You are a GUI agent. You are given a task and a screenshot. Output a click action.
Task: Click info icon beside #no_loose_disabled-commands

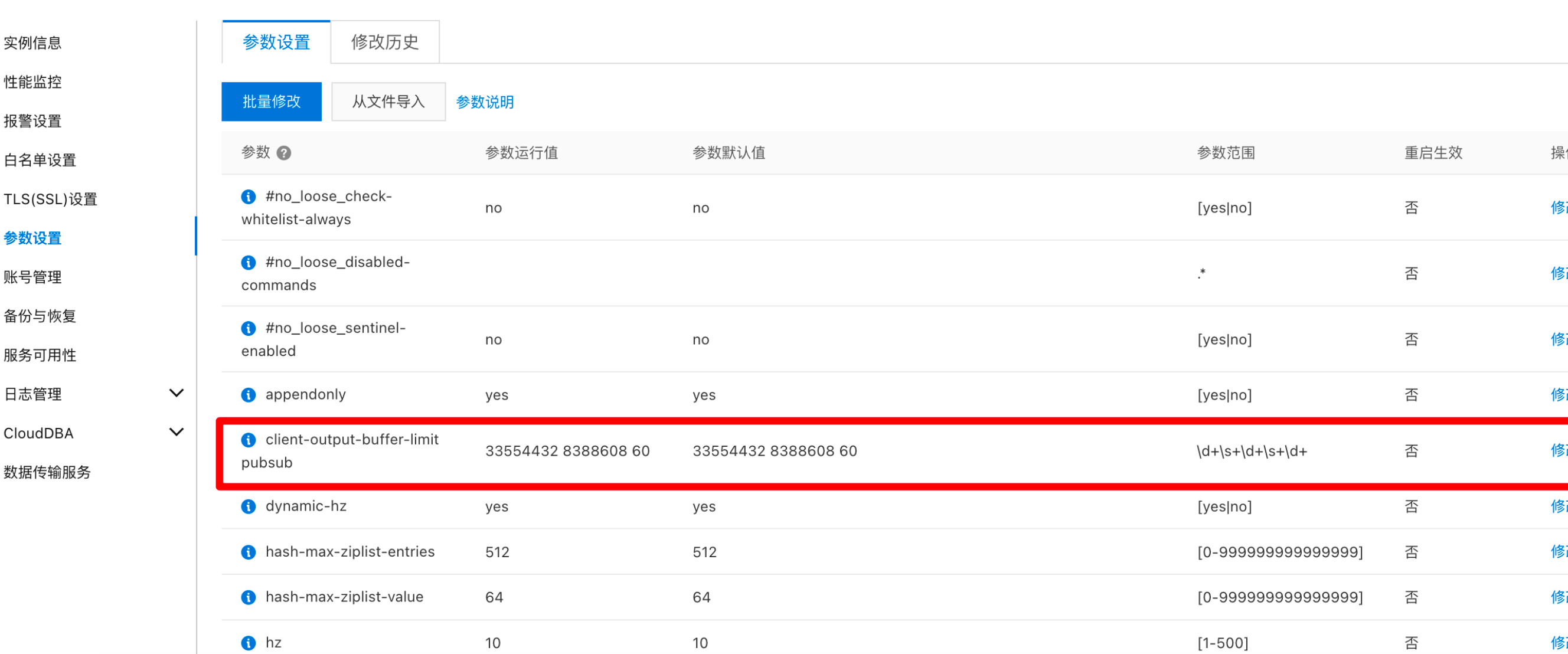249,262
